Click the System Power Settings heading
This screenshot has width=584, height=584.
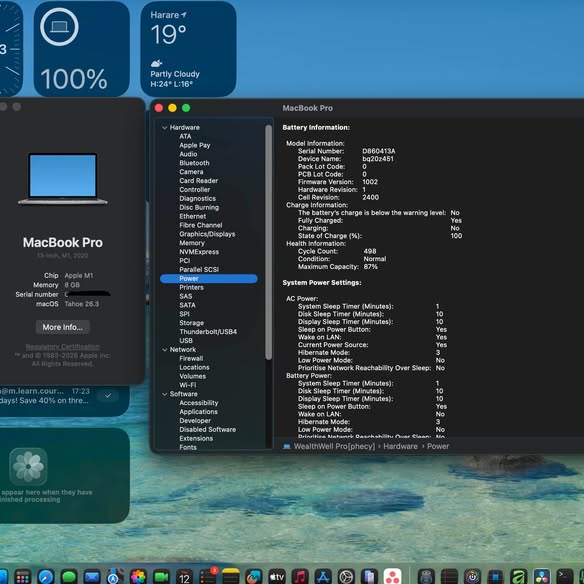pyautogui.click(x=322, y=283)
